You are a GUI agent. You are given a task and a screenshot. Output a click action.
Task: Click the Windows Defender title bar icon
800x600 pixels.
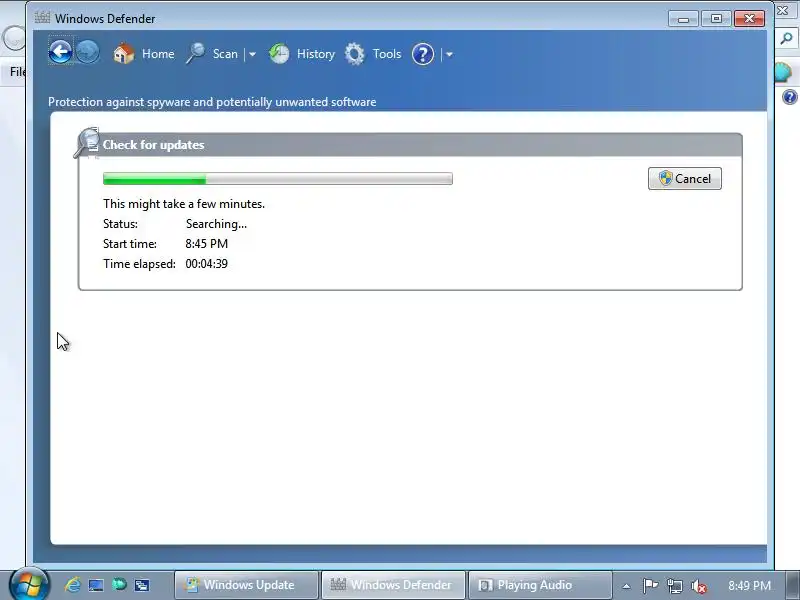coord(42,18)
